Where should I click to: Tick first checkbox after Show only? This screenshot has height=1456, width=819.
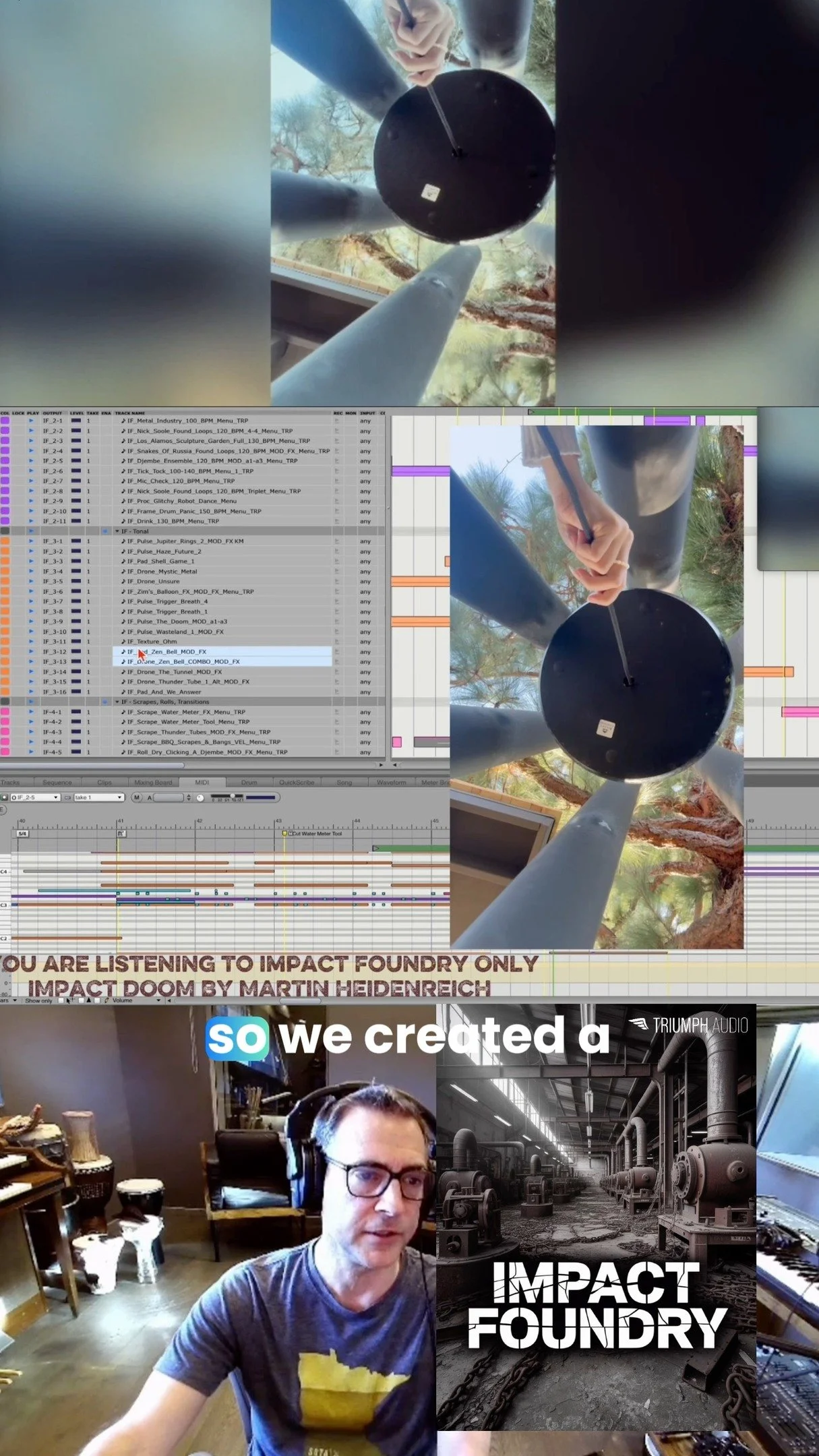pos(61,1001)
